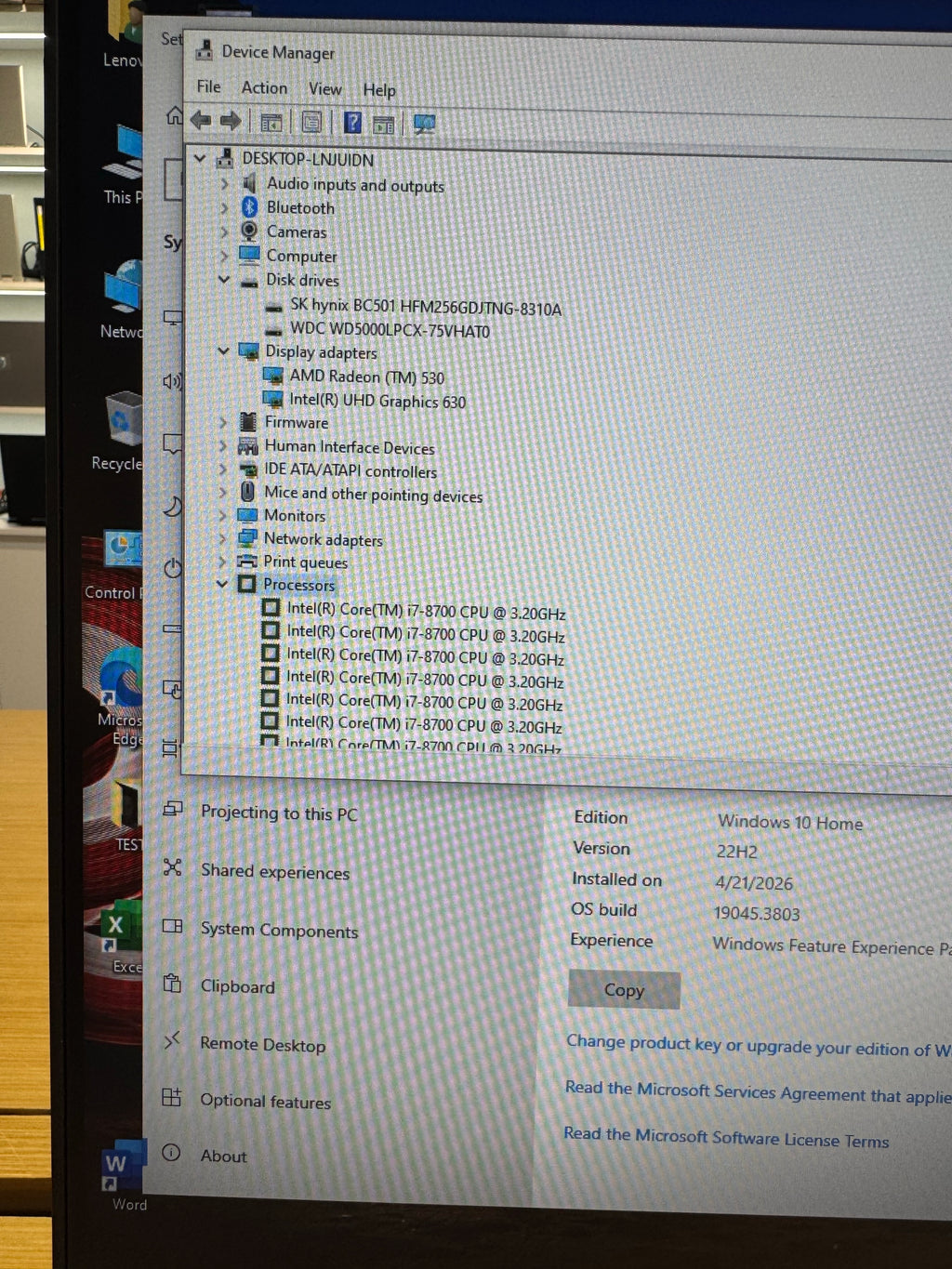
Task: Collapse the Processors category
Action: (221, 584)
